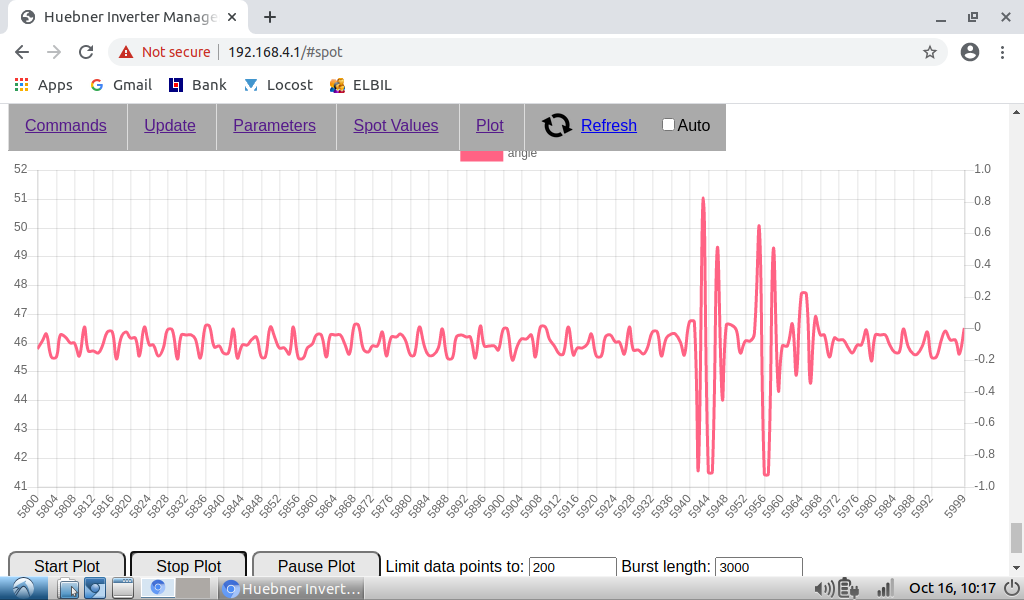The image size is (1024, 600).
Task: Open the system start menu
Action: pyautogui.click(x=22, y=589)
